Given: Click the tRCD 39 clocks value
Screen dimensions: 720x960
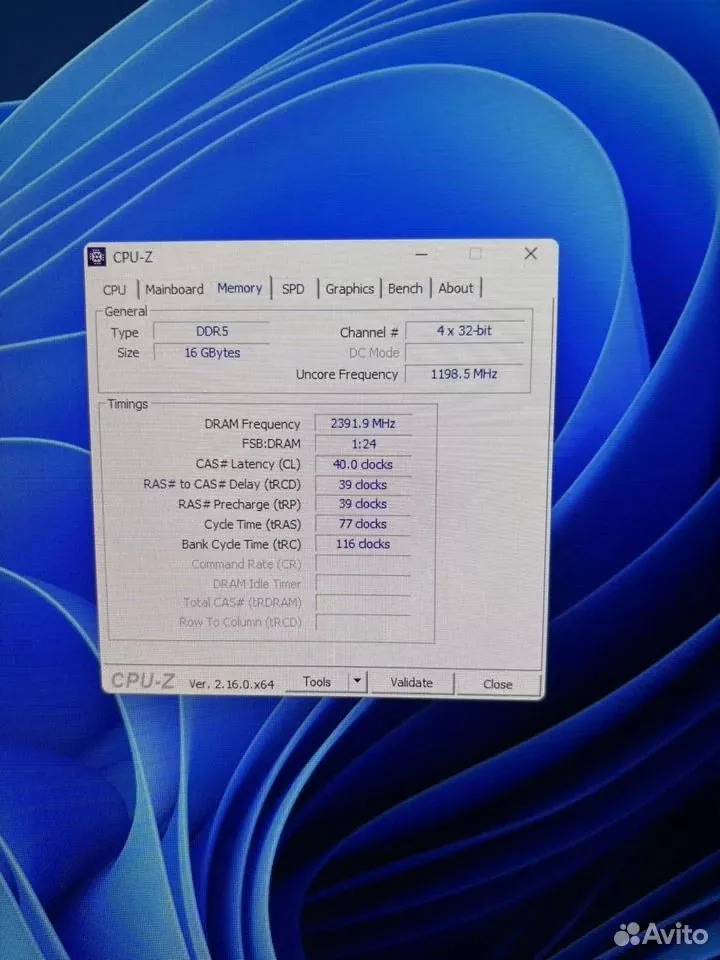Looking at the screenshot, I should click(363, 484).
